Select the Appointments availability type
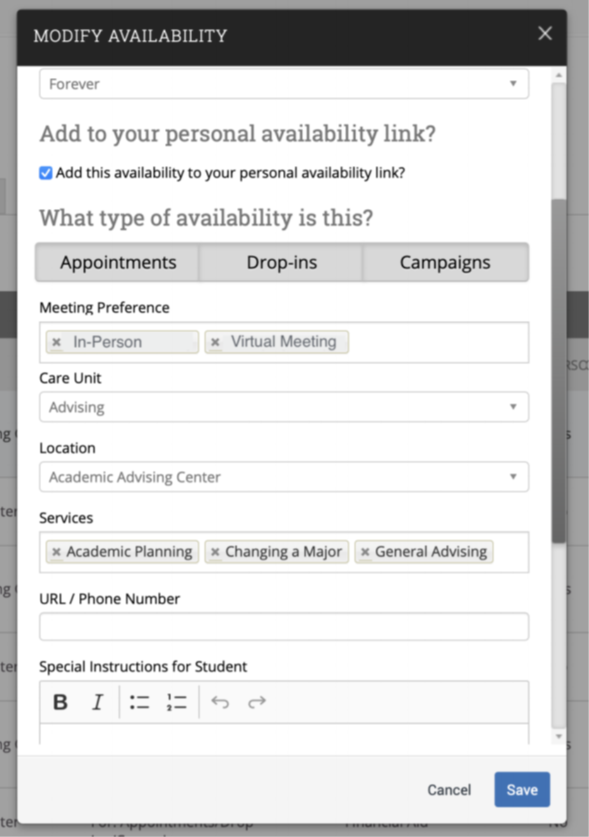Screen dimensions: 589x837 [x=117, y=262]
